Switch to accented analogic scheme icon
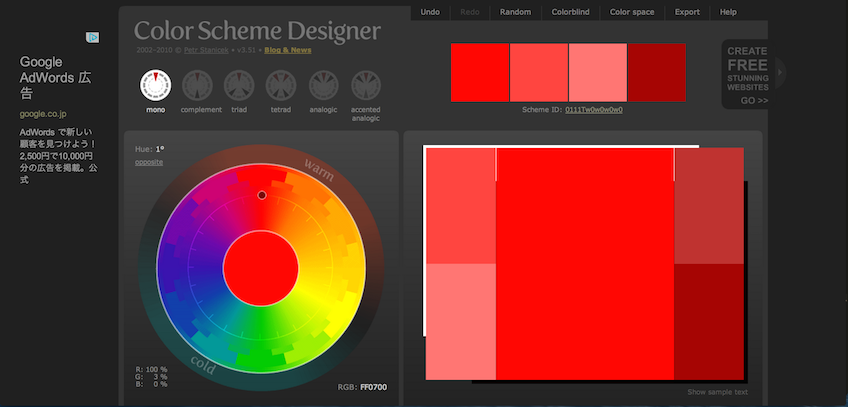848x407 pixels. [366, 85]
